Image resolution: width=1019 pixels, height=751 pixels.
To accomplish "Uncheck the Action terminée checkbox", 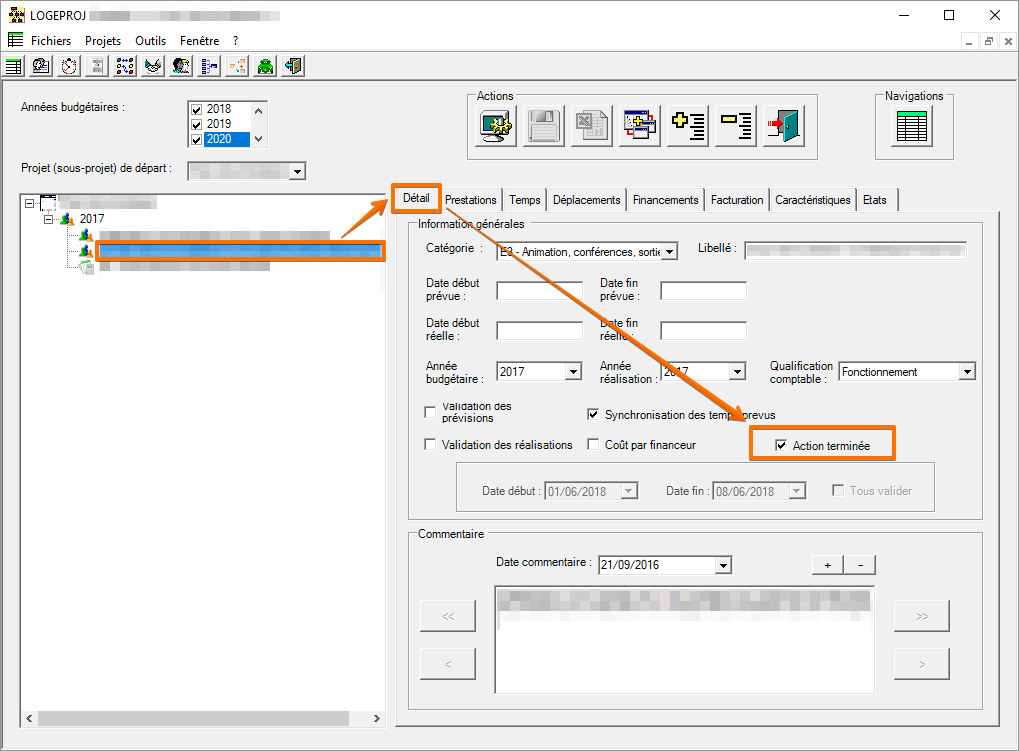I will coord(781,445).
